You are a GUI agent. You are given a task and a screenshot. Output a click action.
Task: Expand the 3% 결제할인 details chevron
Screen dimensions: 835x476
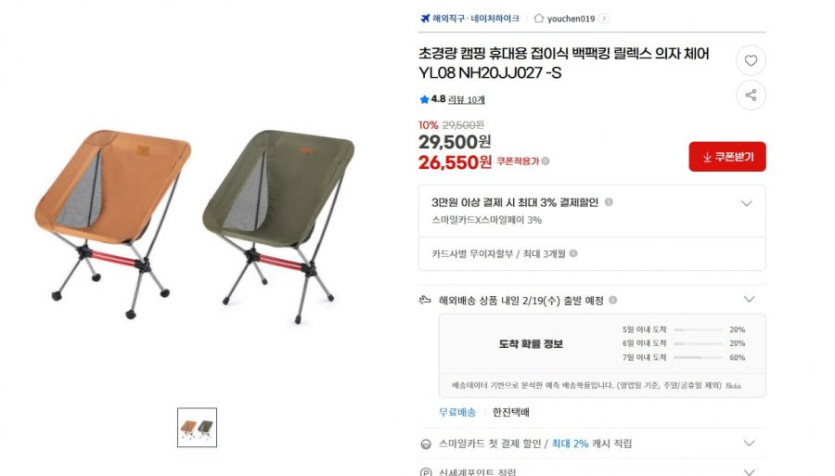tap(747, 203)
